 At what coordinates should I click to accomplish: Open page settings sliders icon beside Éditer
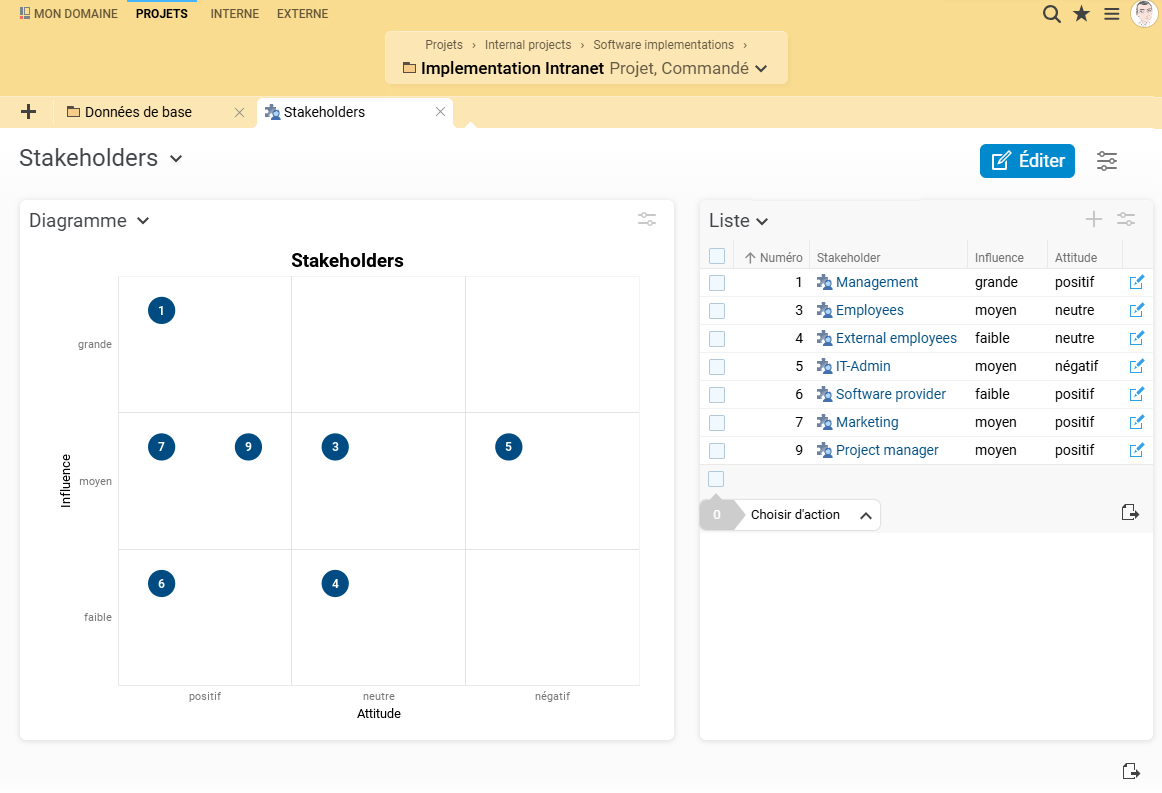[1107, 161]
